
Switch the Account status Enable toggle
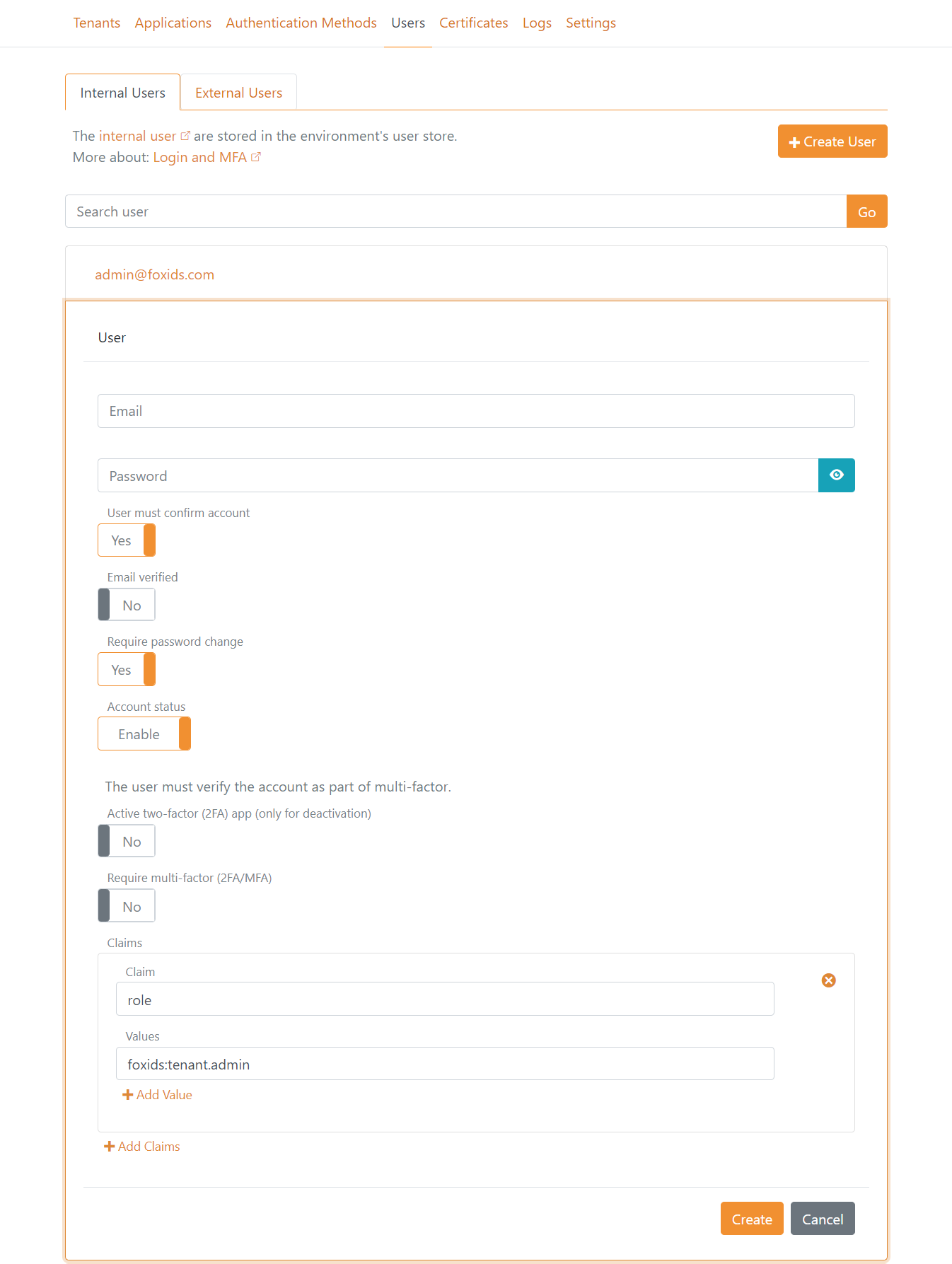tap(144, 734)
